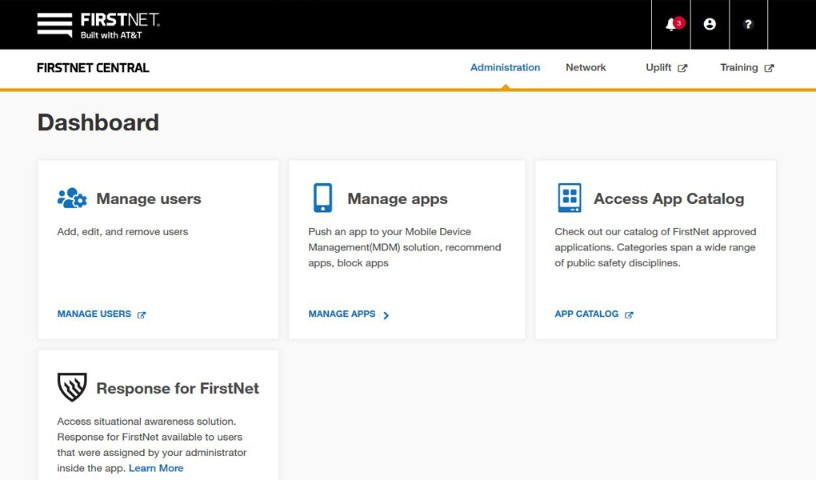Click the 'Check out our catalog' description text
The height and width of the screenshot is (480, 816).
pyautogui.click(x=655, y=247)
